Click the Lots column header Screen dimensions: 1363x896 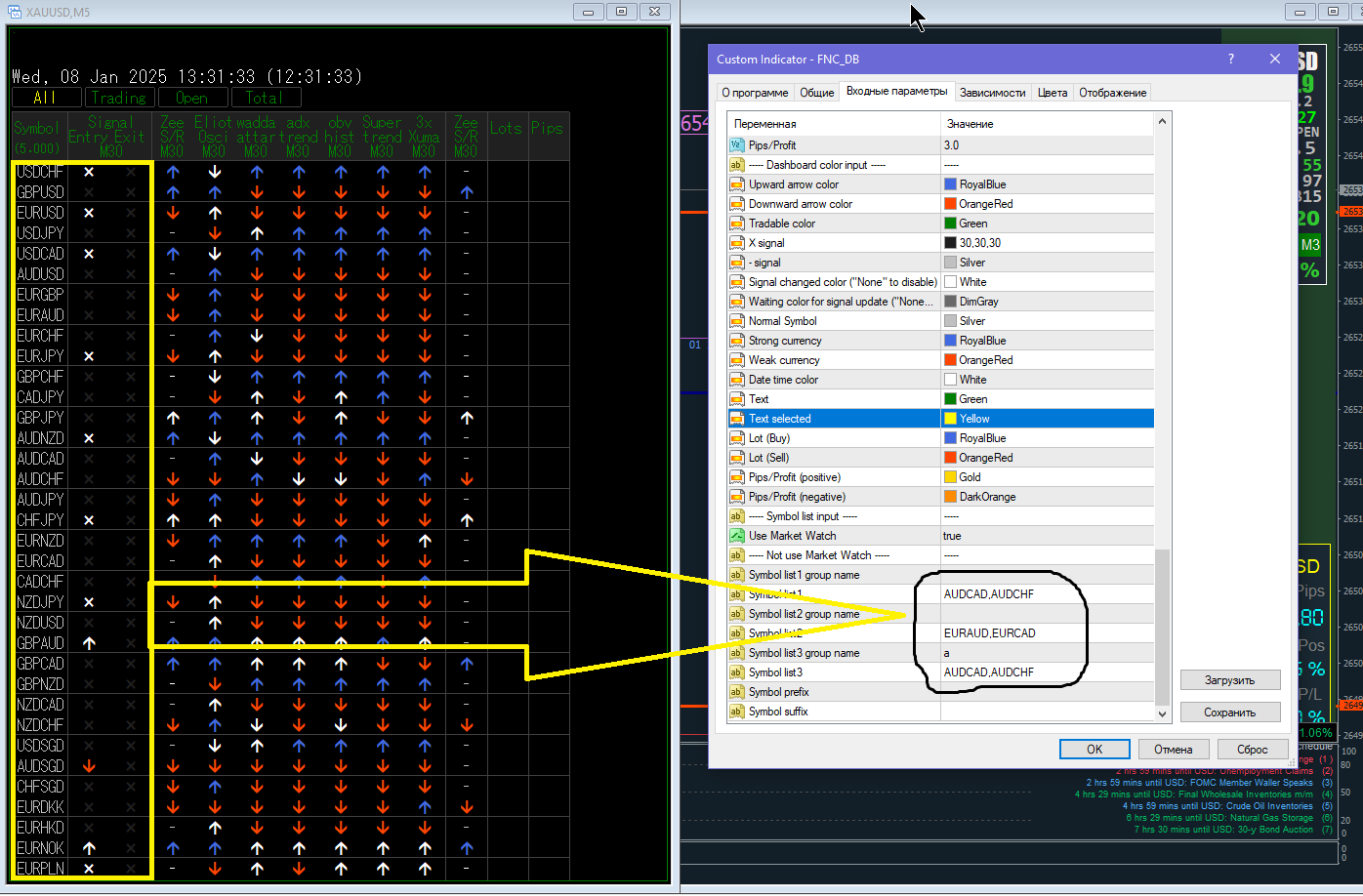point(506,128)
